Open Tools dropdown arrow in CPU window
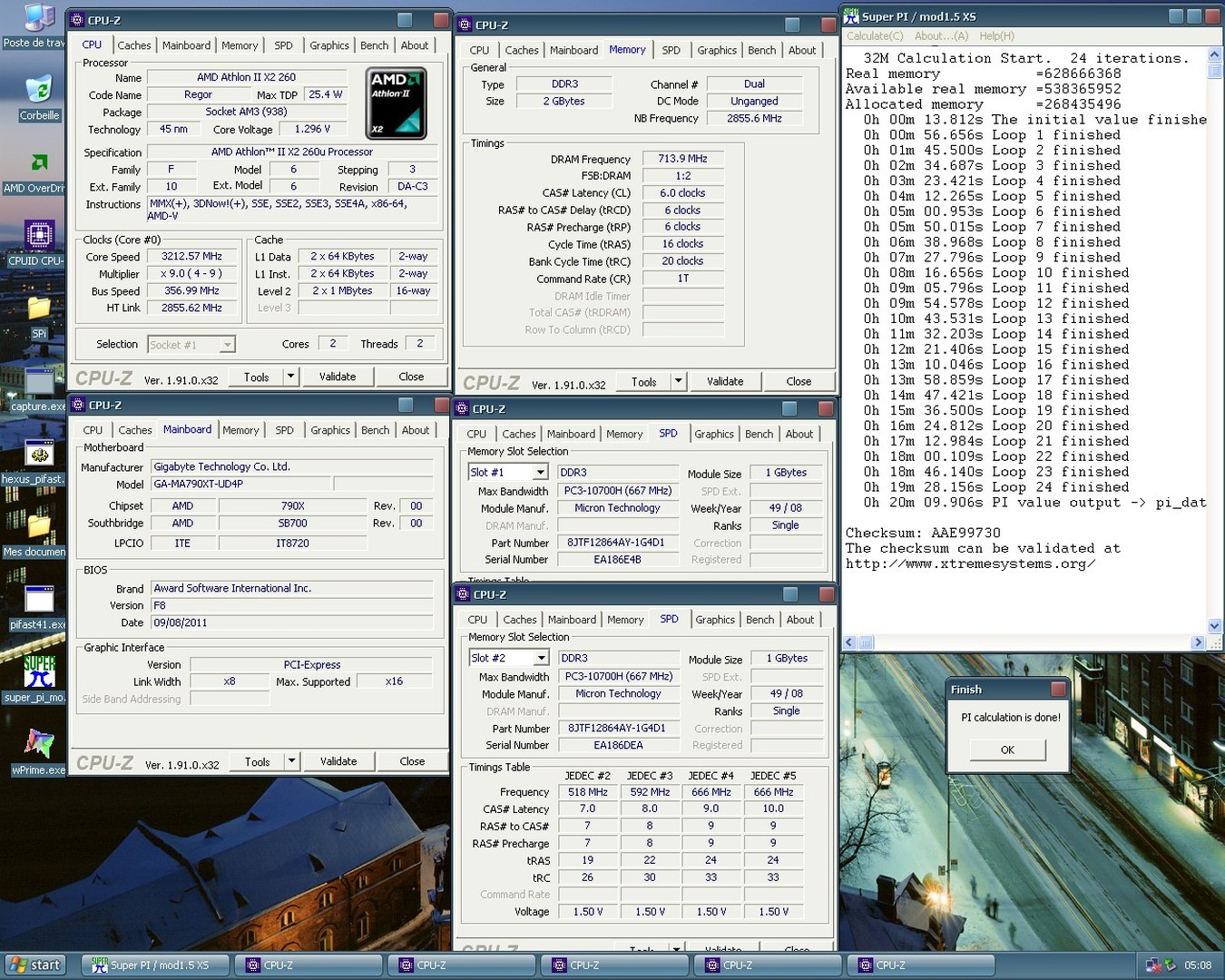The height and width of the screenshot is (980, 1225). pos(291,376)
